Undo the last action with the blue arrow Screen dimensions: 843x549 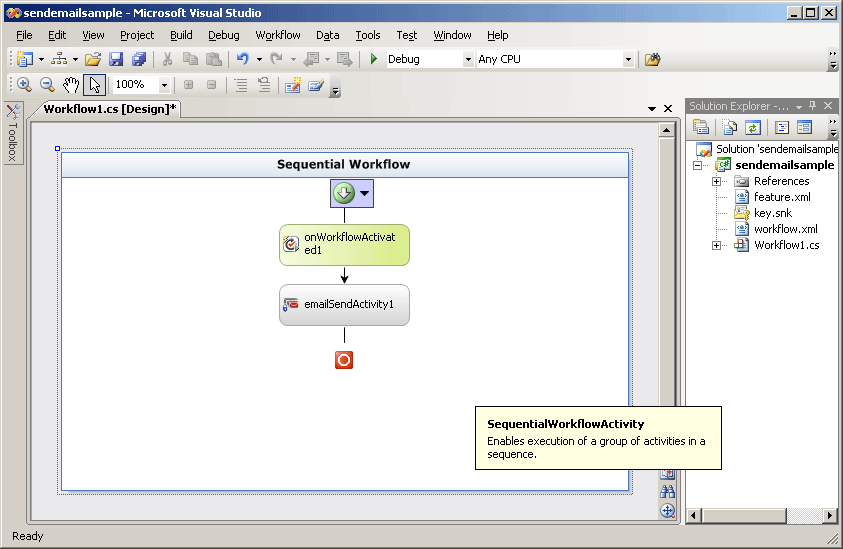pos(243,59)
